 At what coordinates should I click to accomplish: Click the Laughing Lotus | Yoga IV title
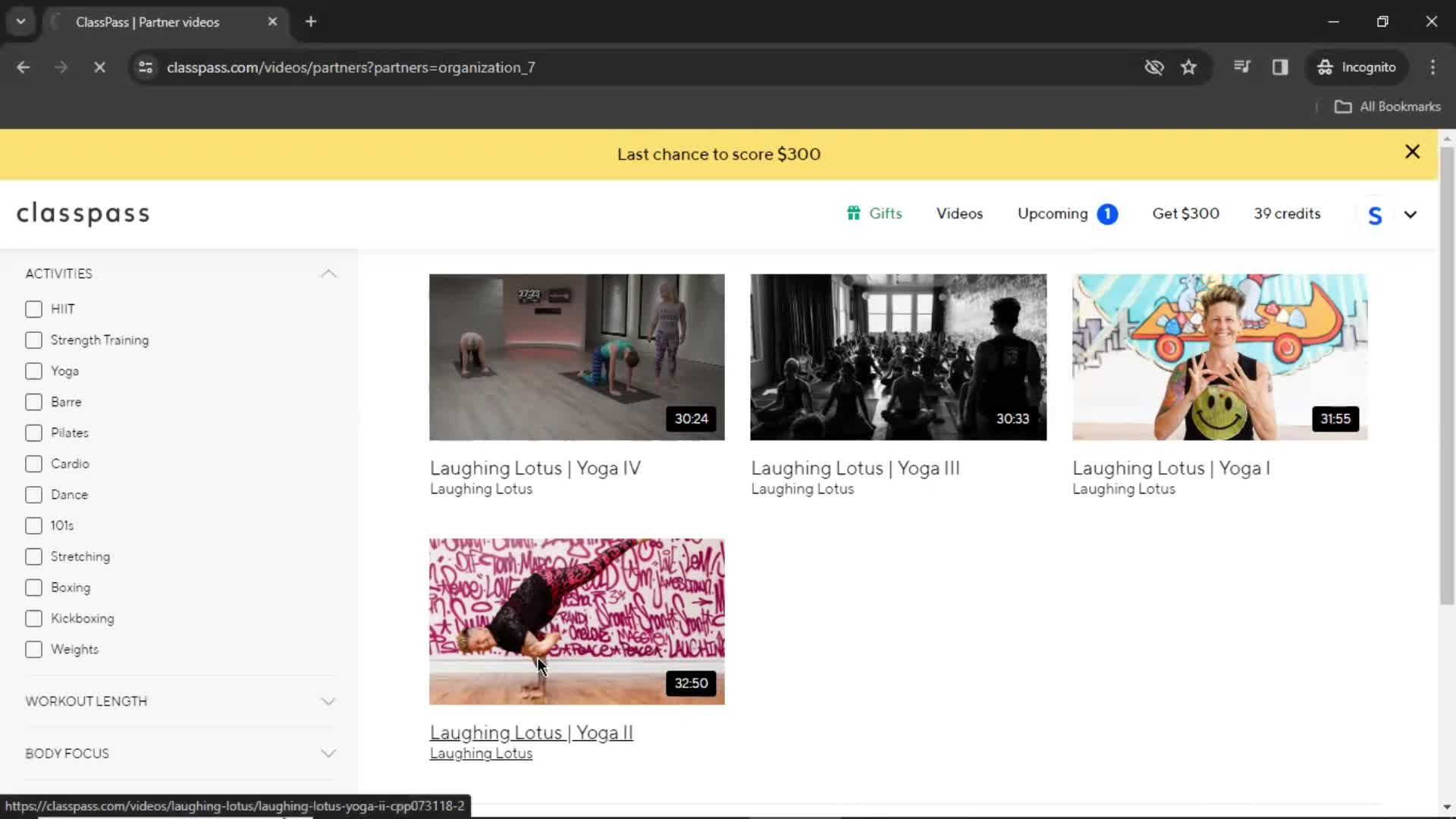[x=535, y=469]
